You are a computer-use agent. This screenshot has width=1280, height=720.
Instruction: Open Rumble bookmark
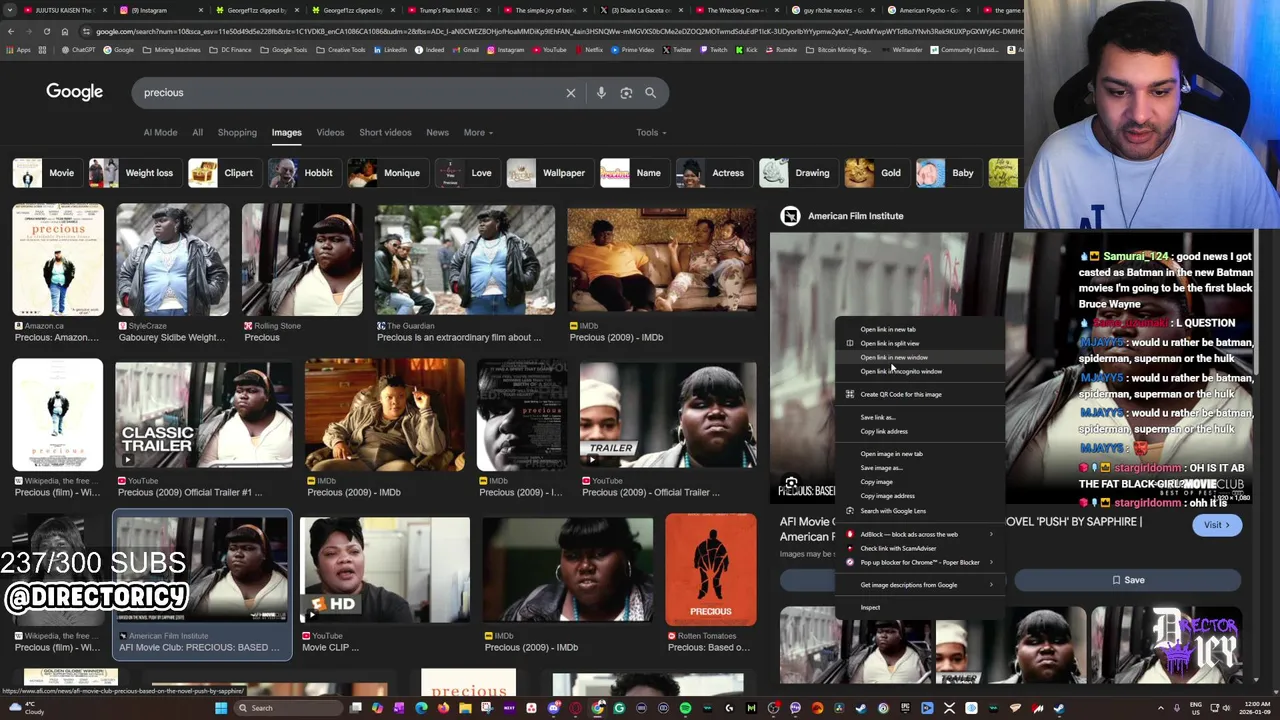(781, 50)
